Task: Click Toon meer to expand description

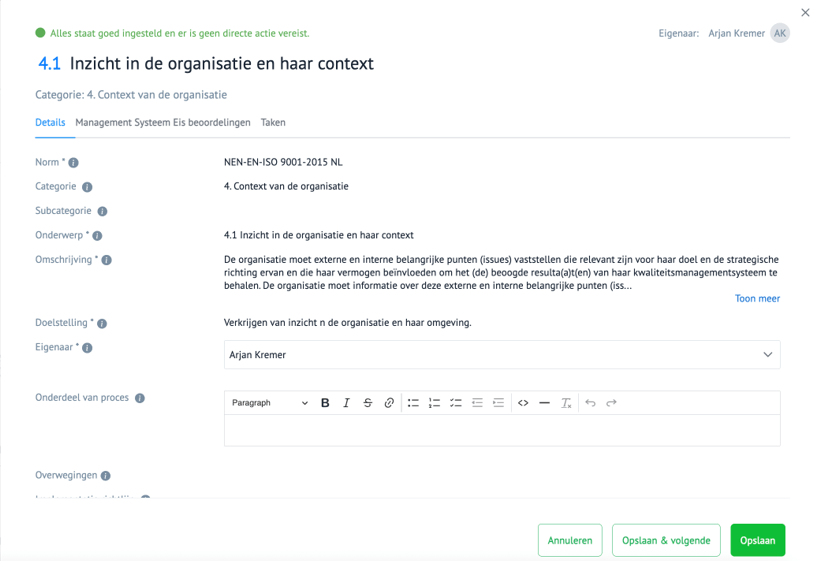Action: [757, 298]
